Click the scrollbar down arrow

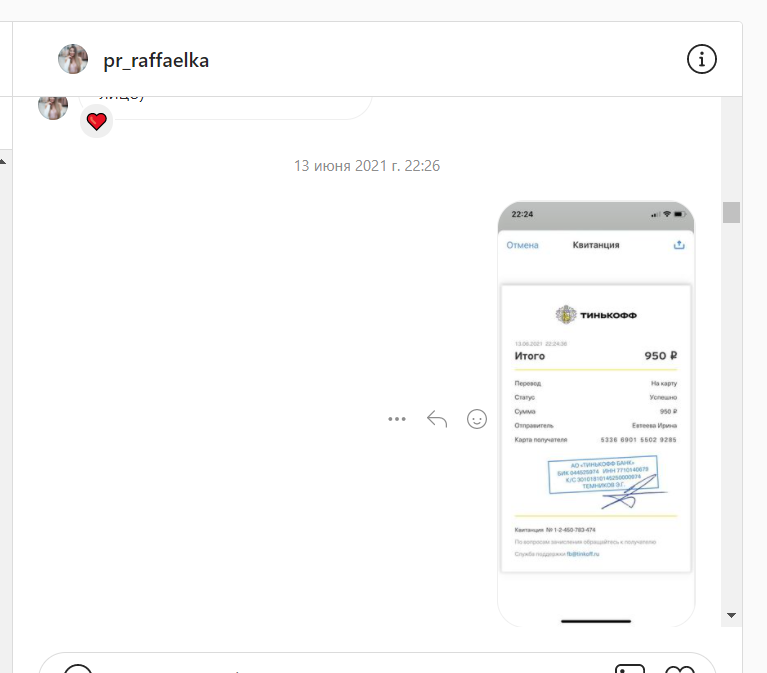coord(731,615)
